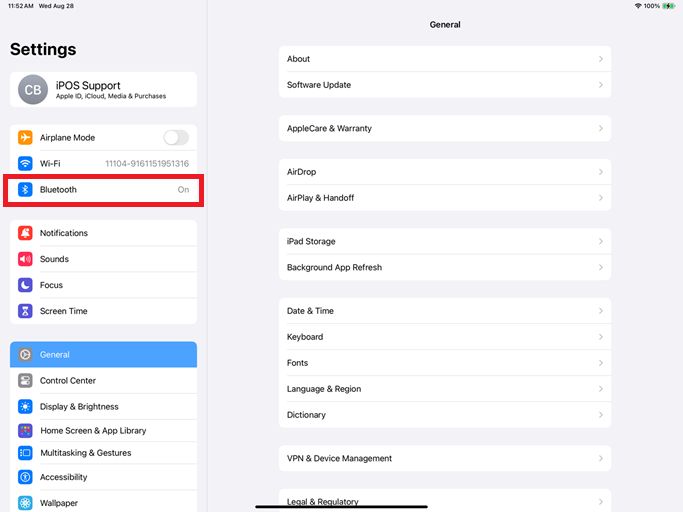Tap the 11:52 AM clock in status bar

pos(20,6)
